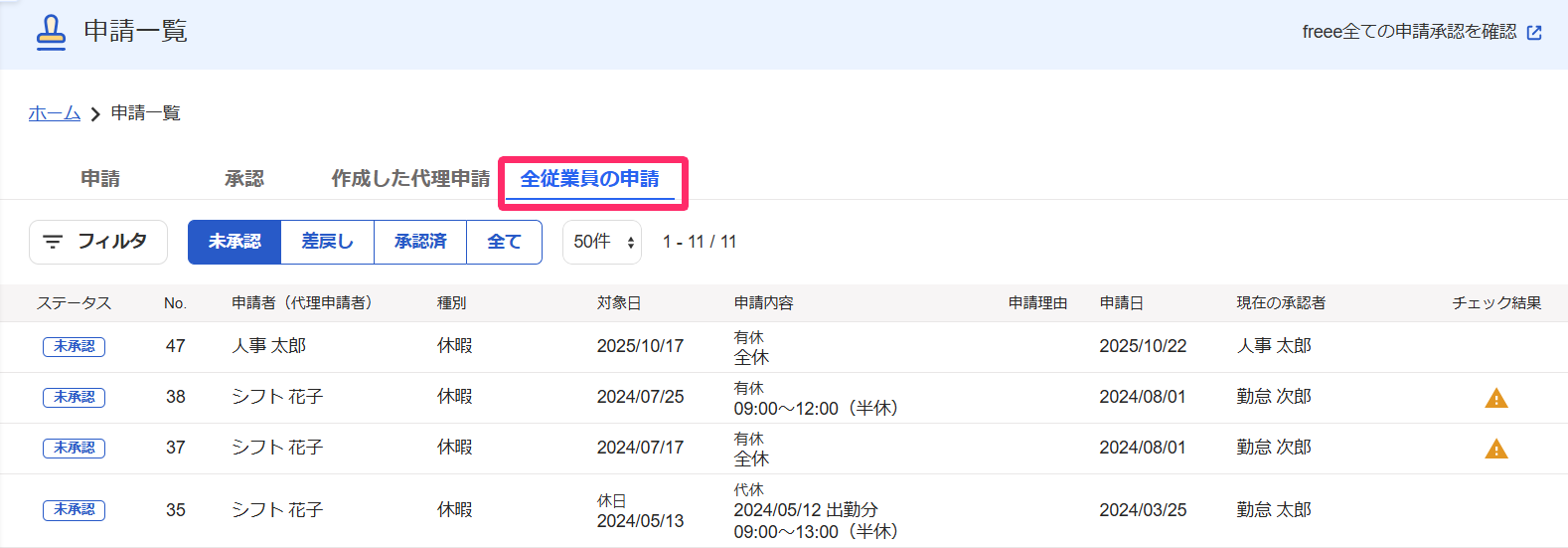The image size is (1568, 548).
Task: Click content 09:00～12:00（半休） in row 38
Action: pos(816,409)
